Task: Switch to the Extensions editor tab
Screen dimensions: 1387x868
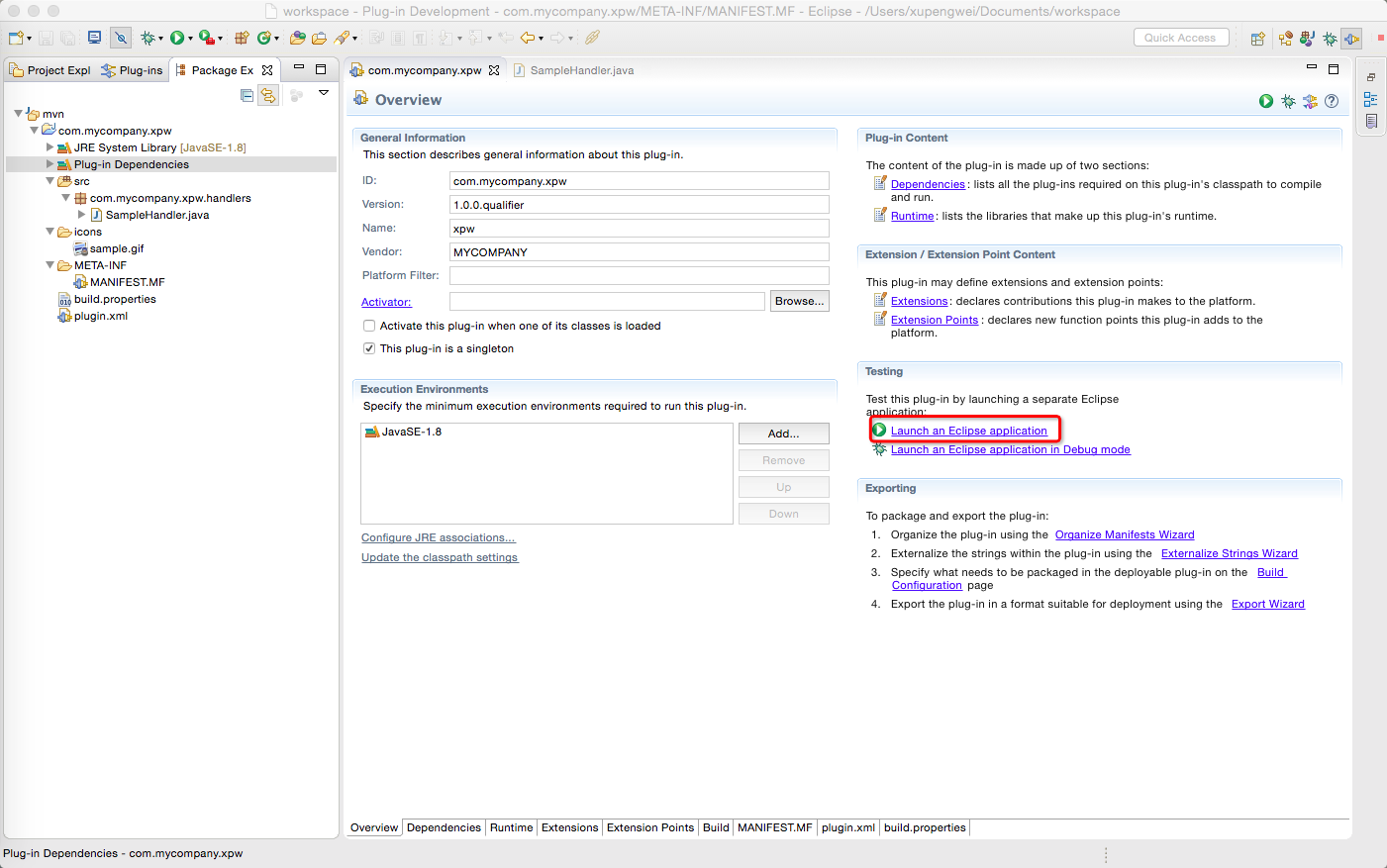Action: click(x=569, y=828)
